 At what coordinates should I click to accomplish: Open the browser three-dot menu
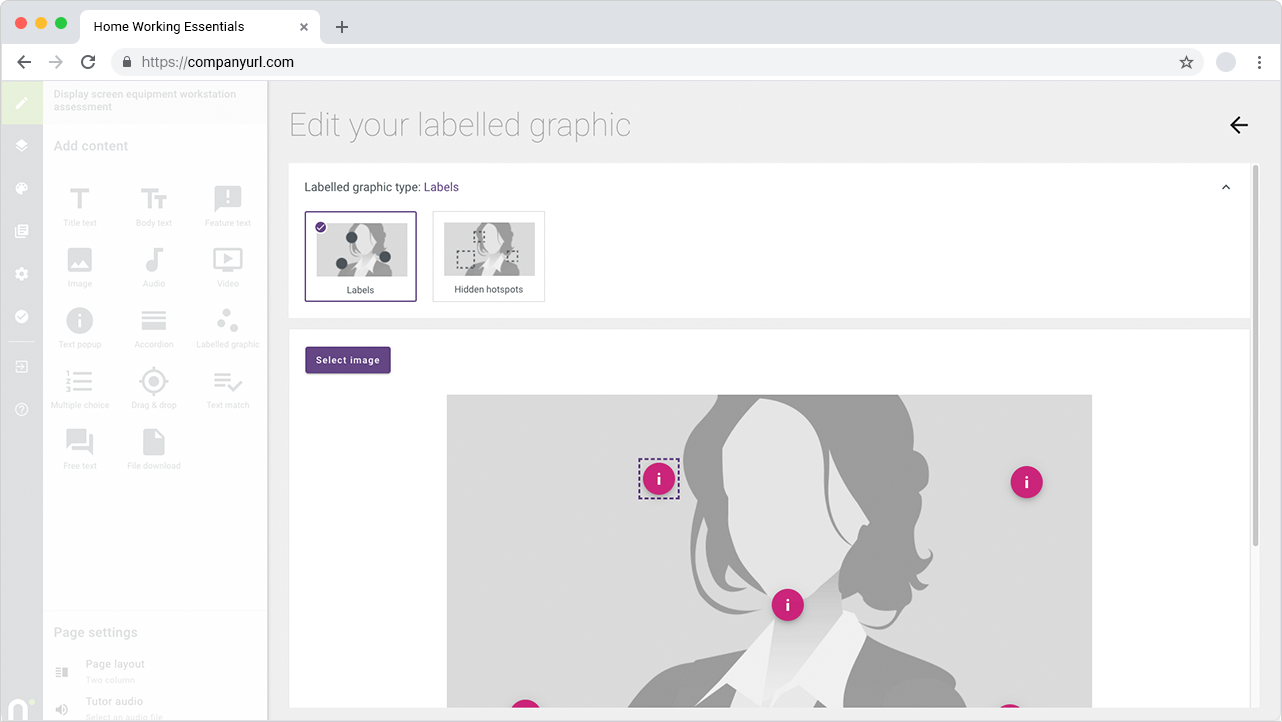click(x=1259, y=62)
